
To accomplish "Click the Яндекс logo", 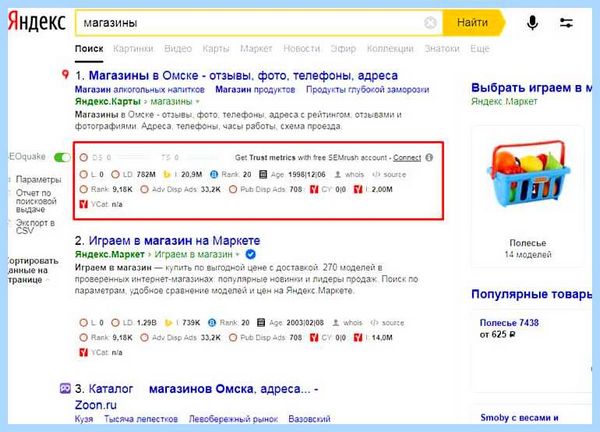I will click(x=37, y=22).
